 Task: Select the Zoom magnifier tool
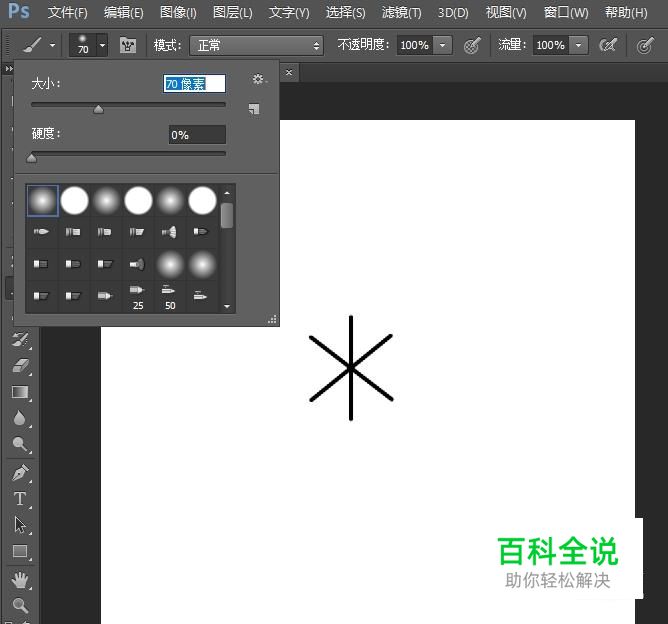point(20,605)
